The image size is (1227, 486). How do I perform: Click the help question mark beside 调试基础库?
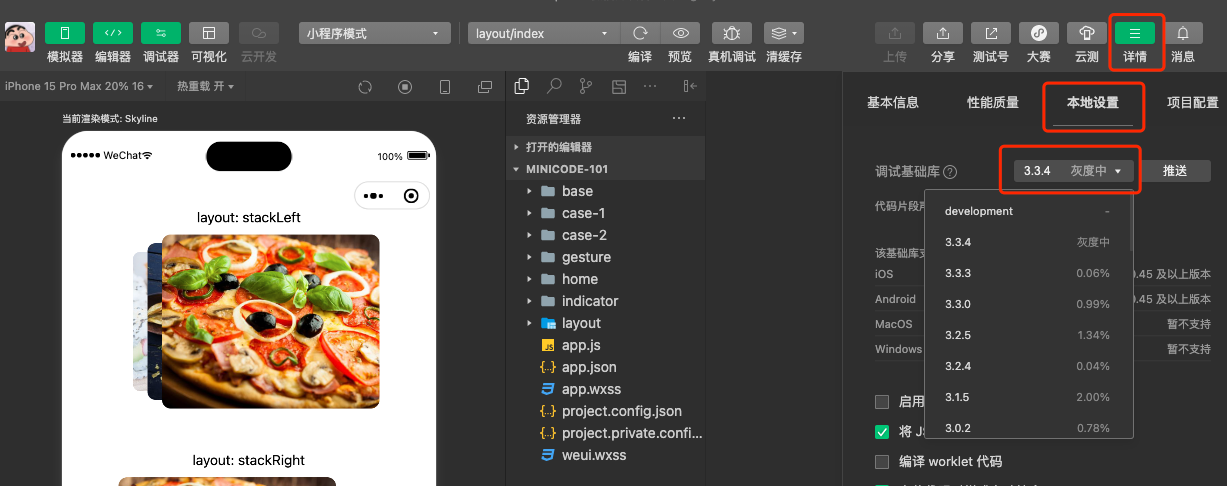(x=950, y=172)
